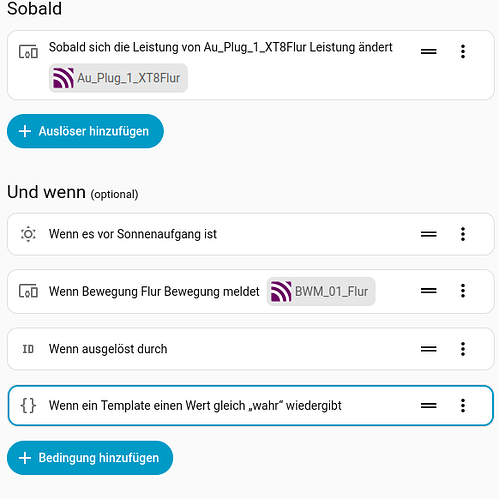Open overflow menu of Template condition

click(x=463, y=405)
